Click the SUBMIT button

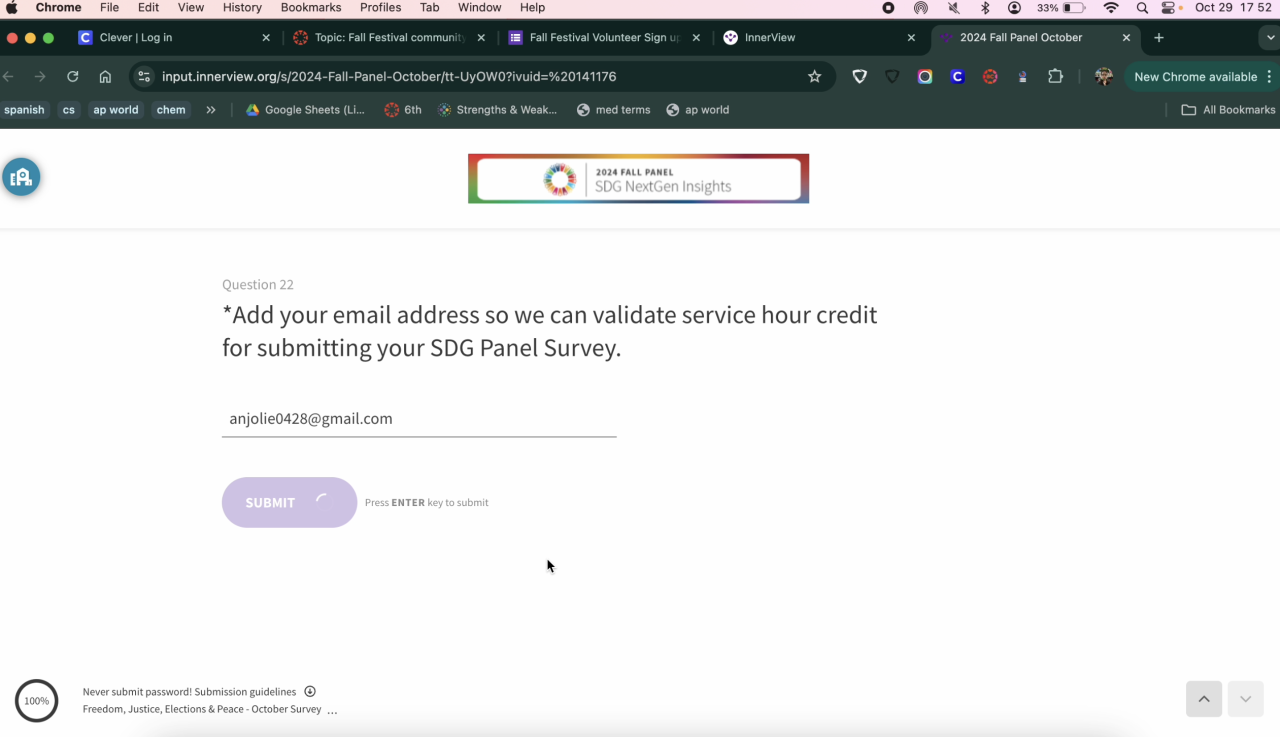(289, 502)
